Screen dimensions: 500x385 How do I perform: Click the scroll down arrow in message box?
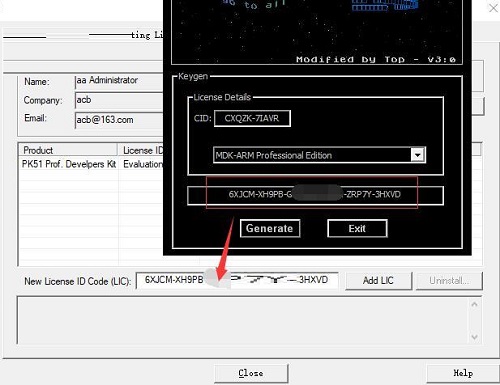point(475,337)
